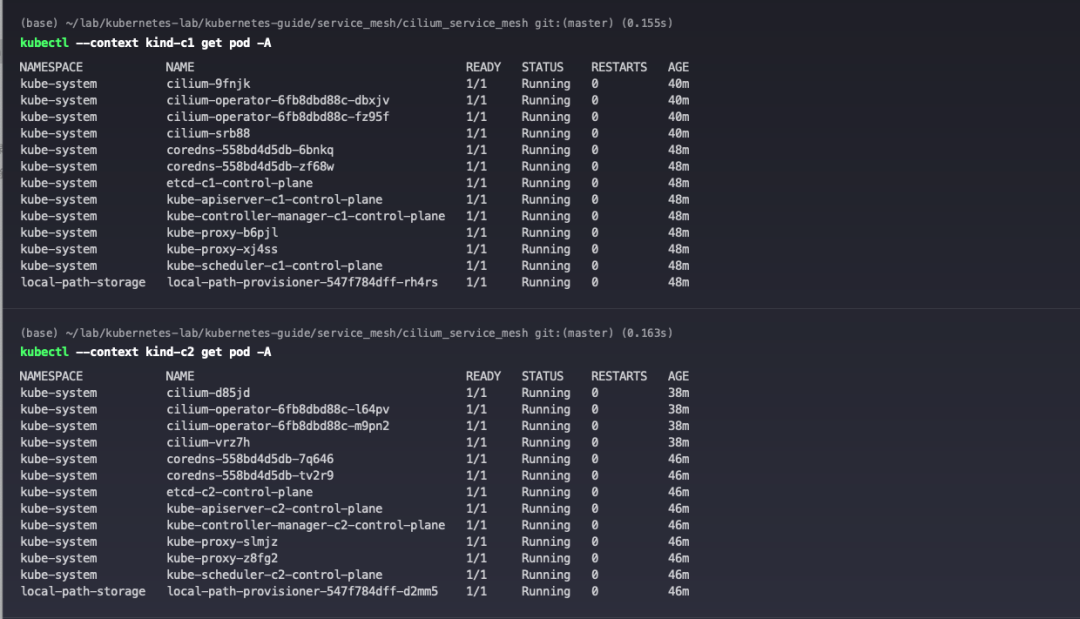
Task: Click 1/1 ready value of kube-proxy-slmjz
Action: 476,542
